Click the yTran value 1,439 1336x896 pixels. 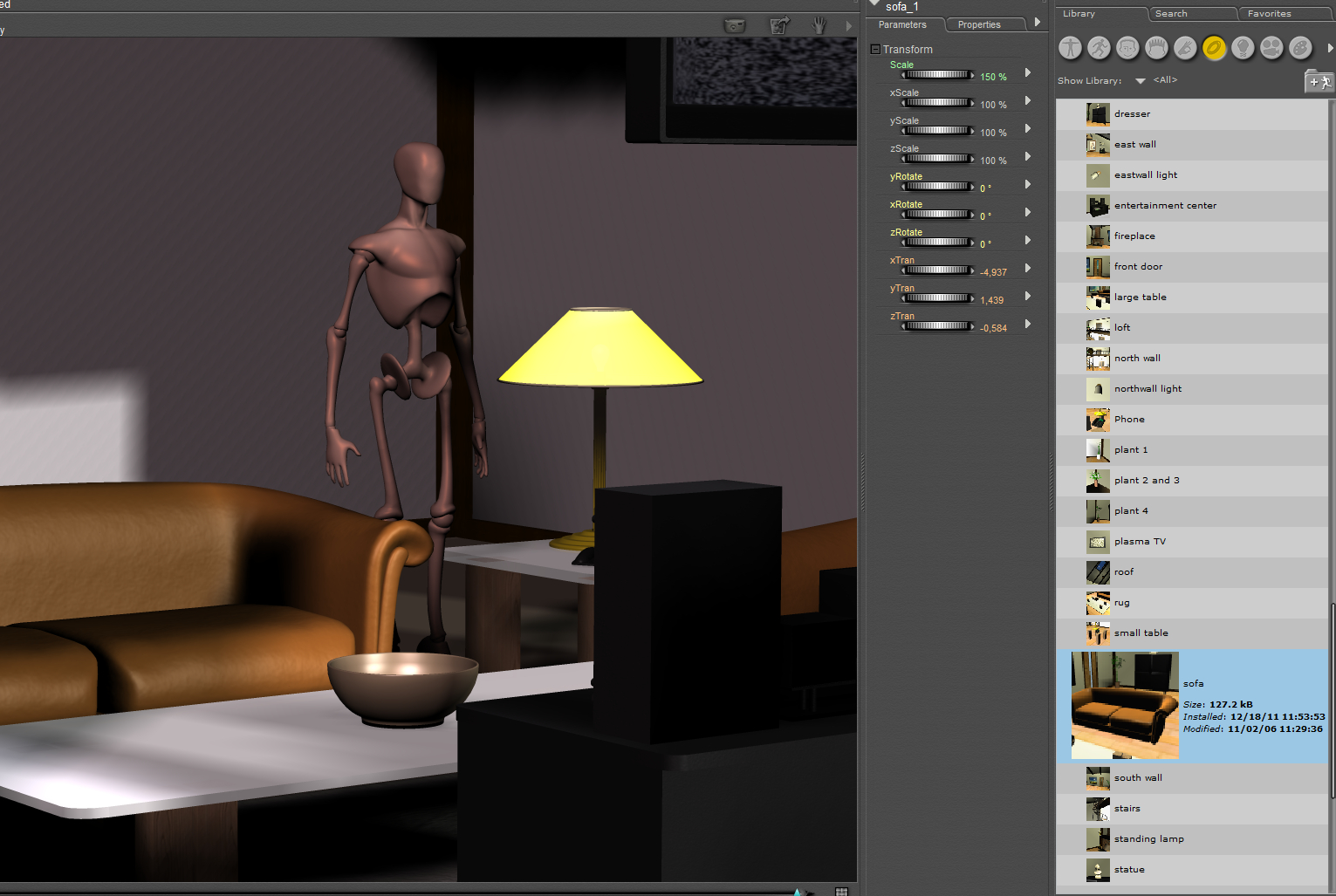coord(992,300)
